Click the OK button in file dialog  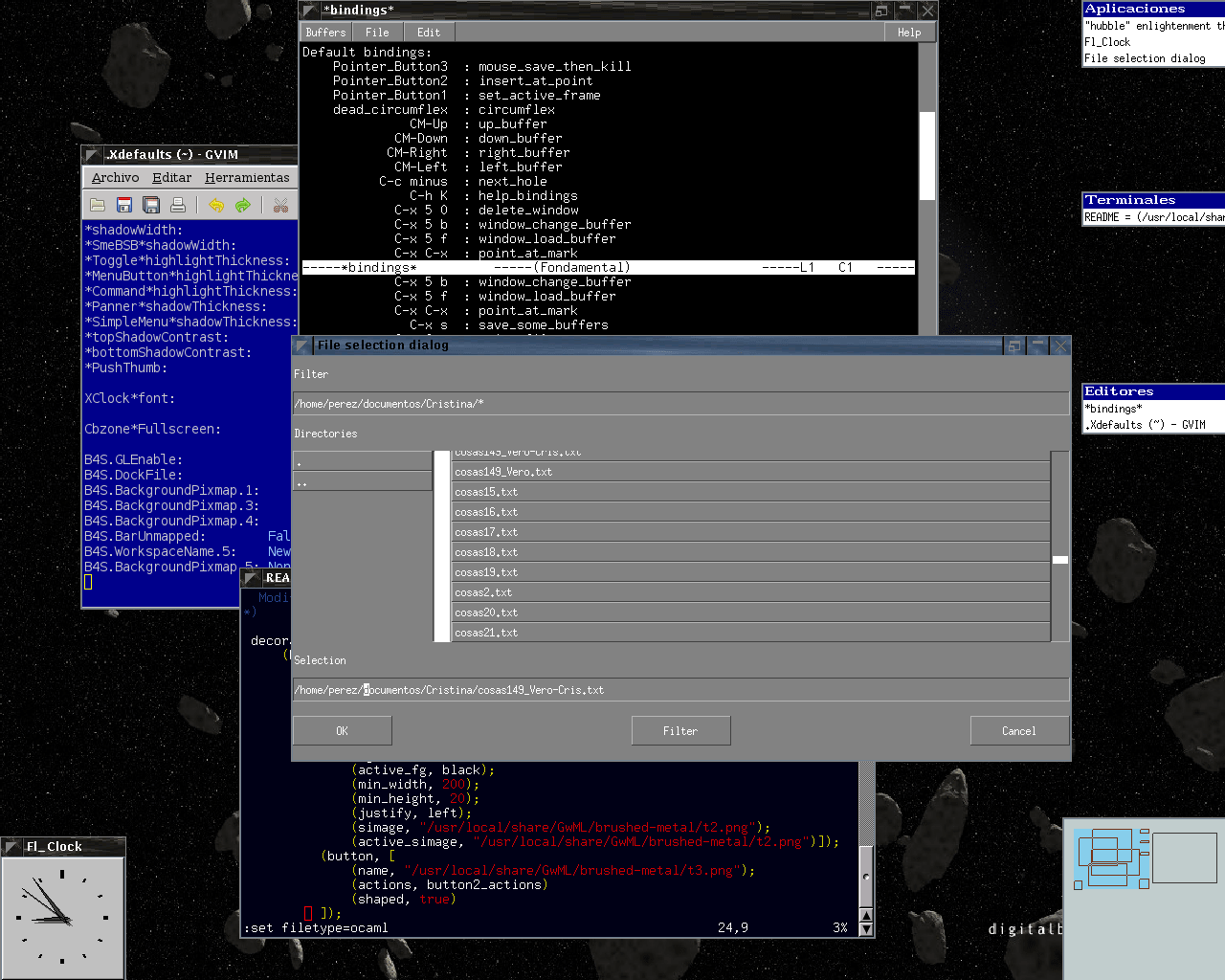(x=342, y=731)
